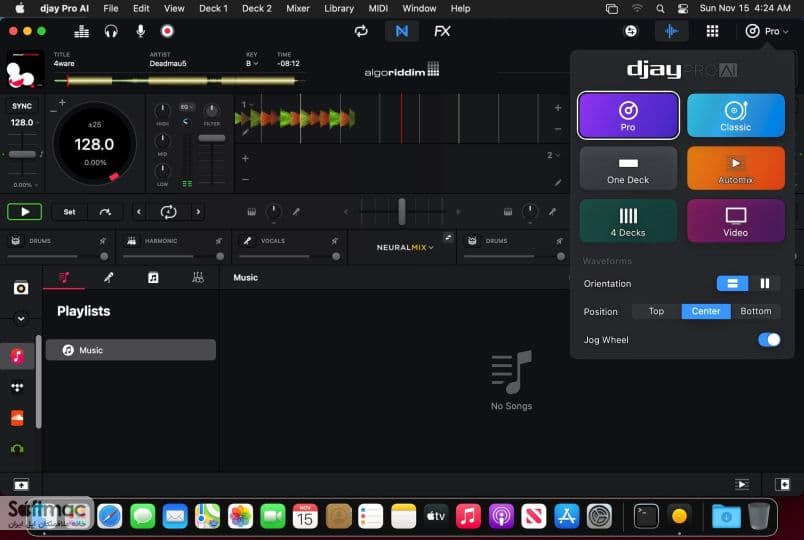Screen dimensions: 804x540
Task: Select the playlists tab in library
Action: (64, 277)
